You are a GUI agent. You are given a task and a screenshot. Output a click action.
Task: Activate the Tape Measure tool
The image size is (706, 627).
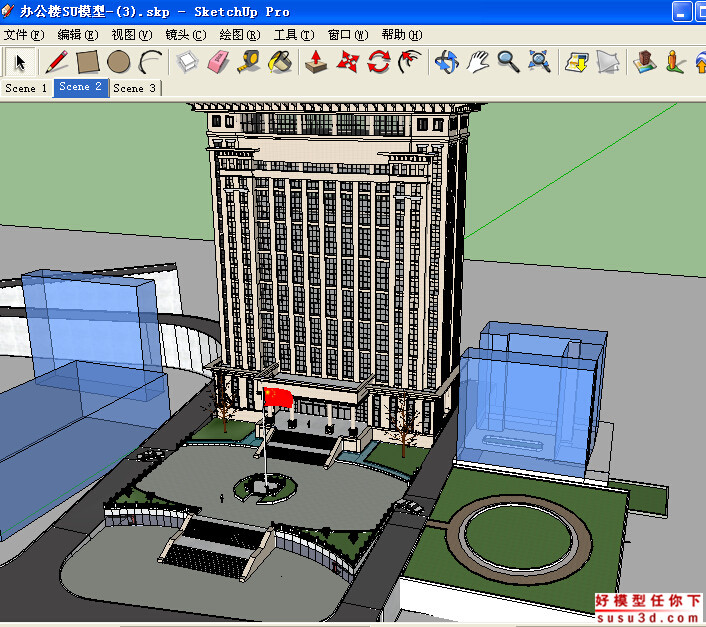249,62
